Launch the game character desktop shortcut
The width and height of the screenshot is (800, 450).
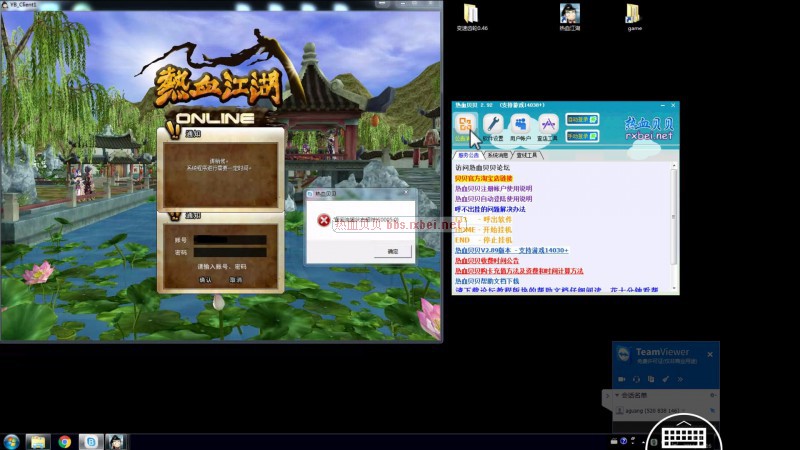pyautogui.click(x=569, y=14)
